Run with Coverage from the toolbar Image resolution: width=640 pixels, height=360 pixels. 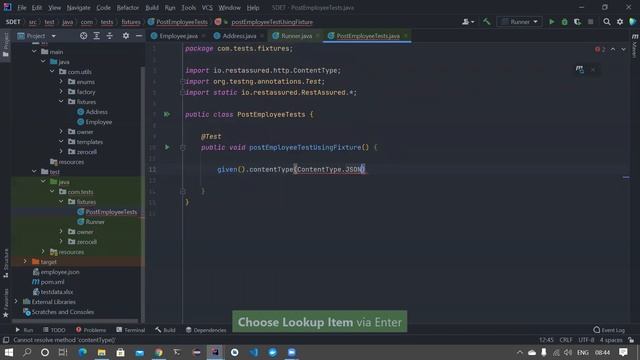[577, 22]
